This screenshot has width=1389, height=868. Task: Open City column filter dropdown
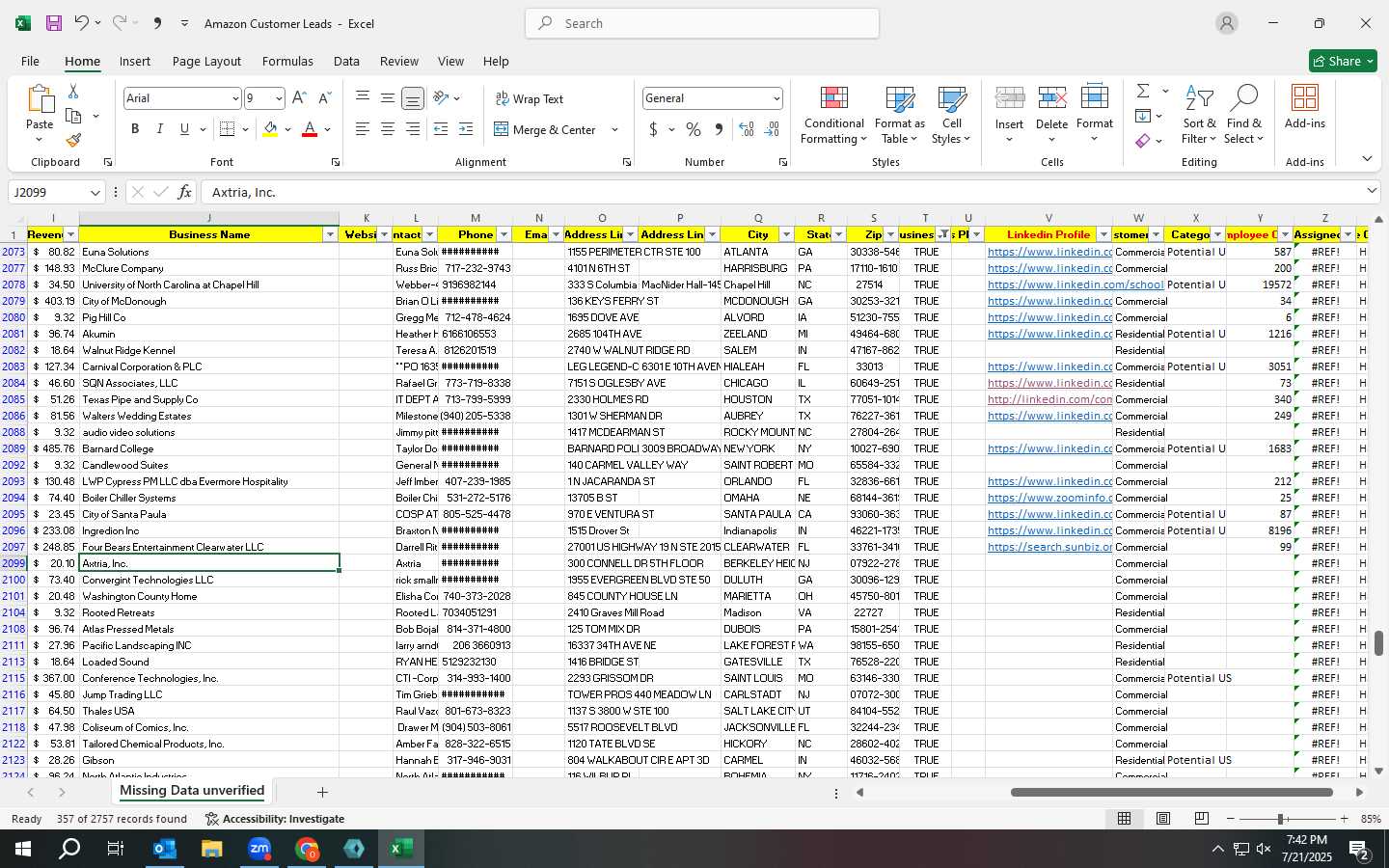786,235
